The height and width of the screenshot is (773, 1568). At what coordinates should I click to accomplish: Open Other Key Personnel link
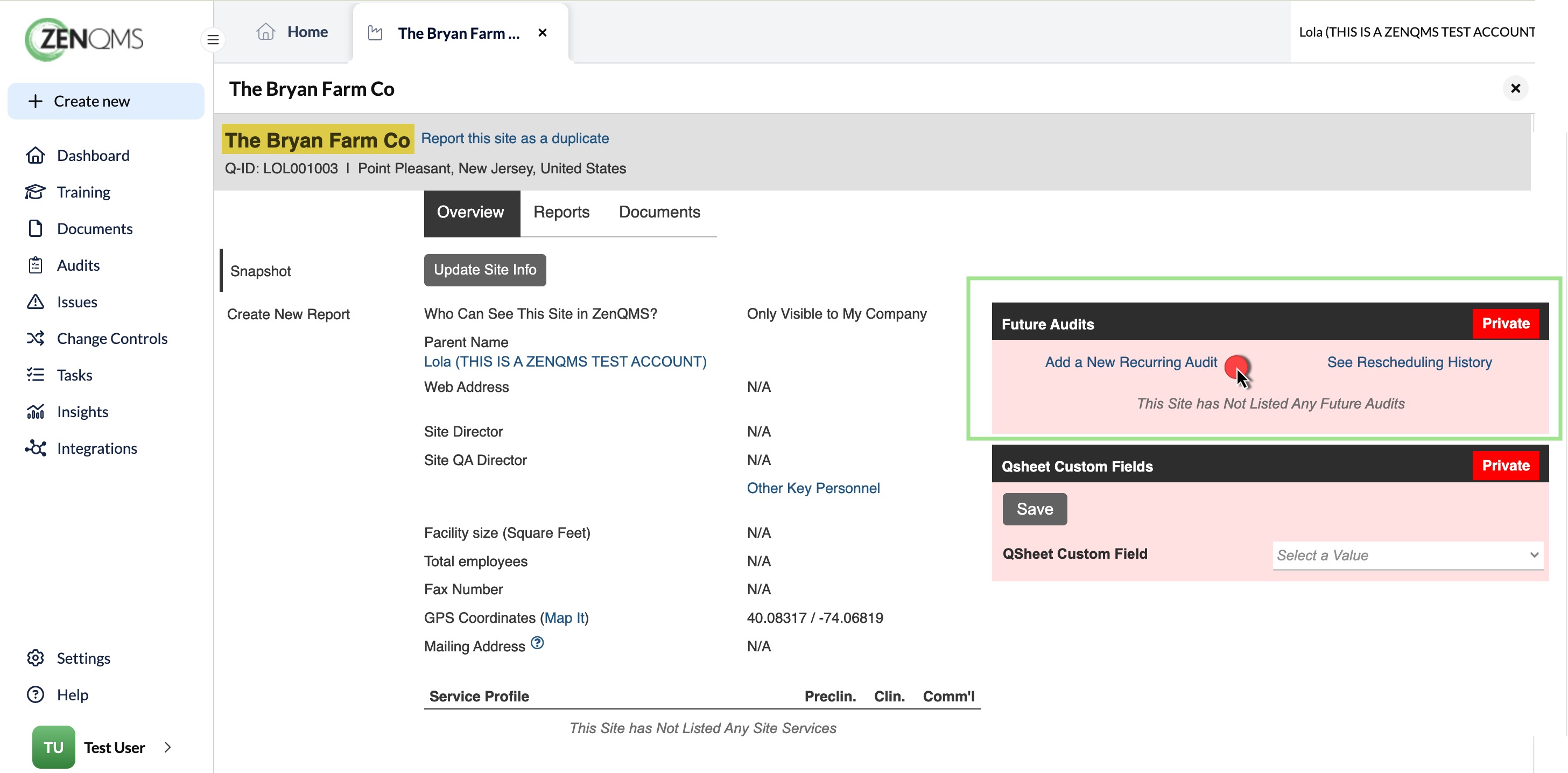coord(813,488)
